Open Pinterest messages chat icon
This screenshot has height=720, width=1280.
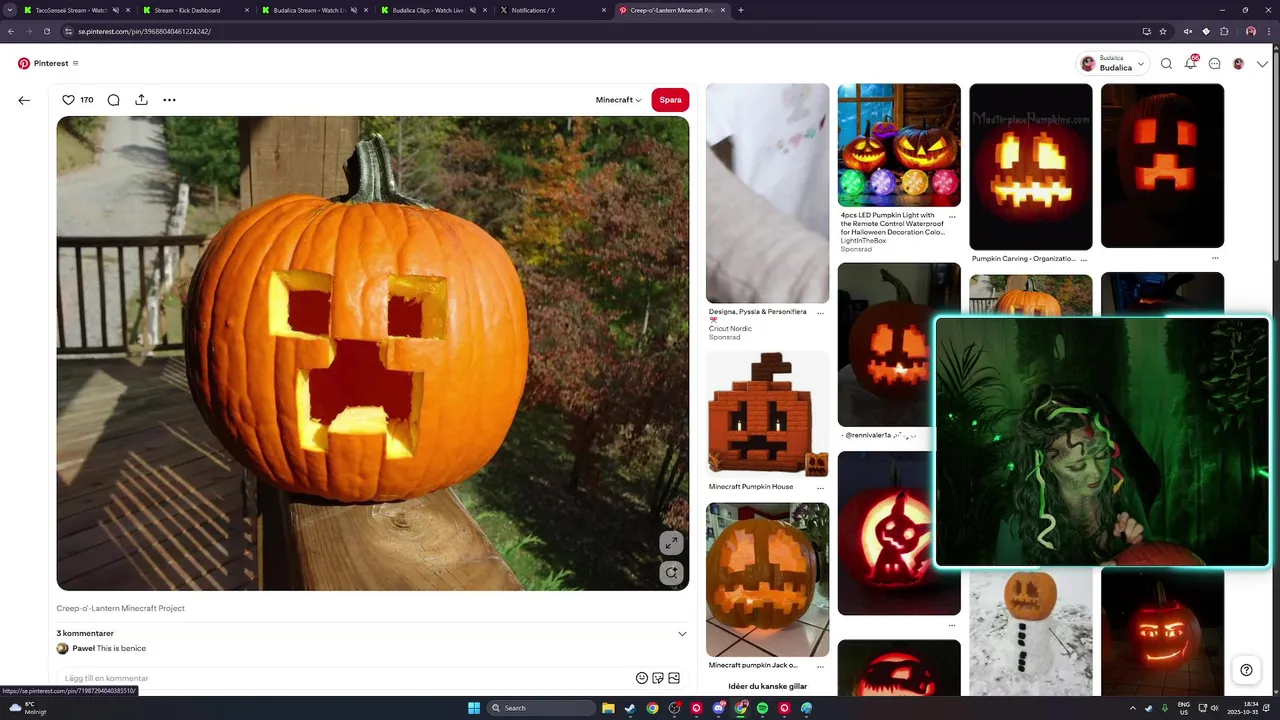(x=1214, y=64)
